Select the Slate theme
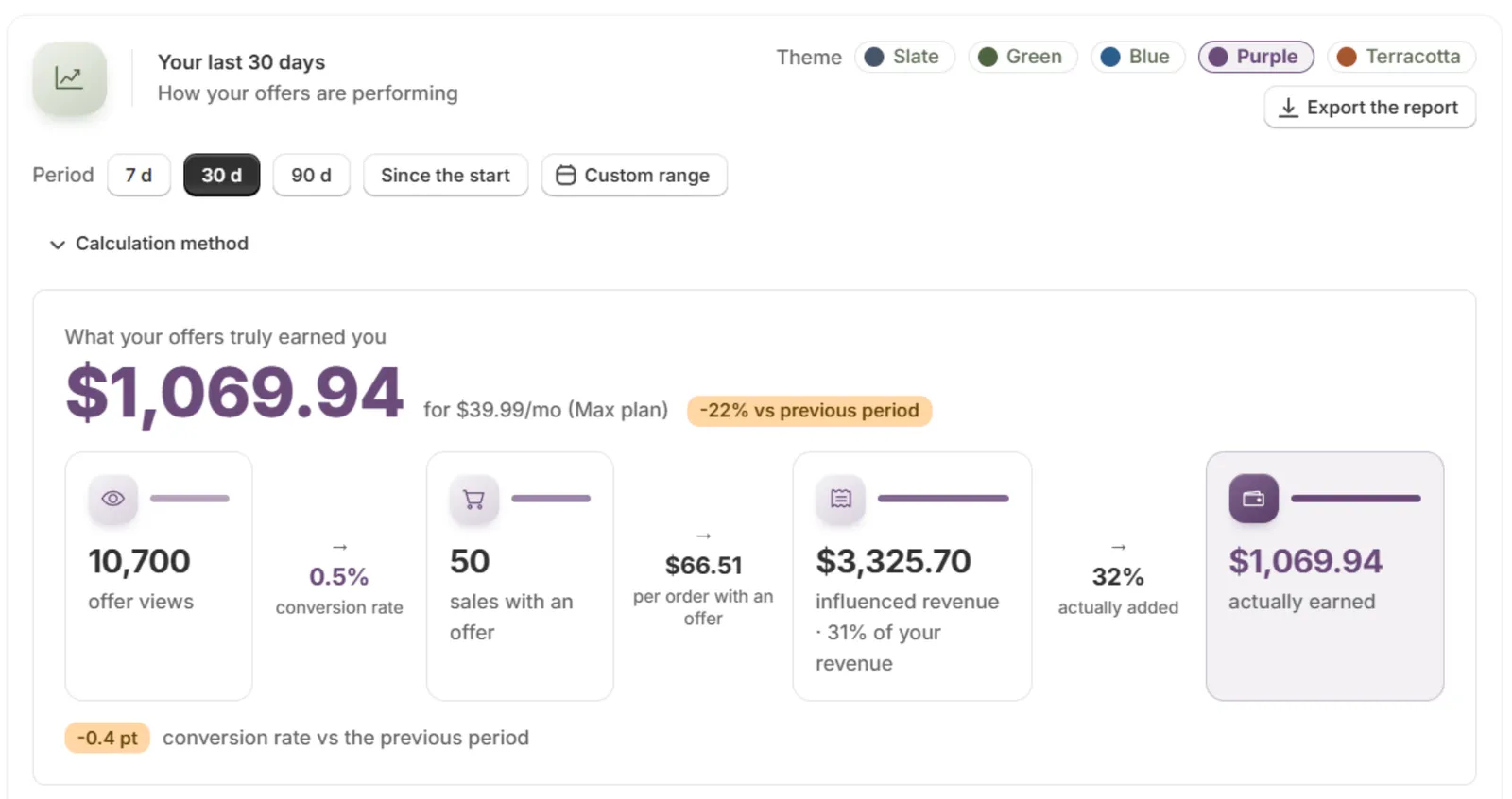The height and width of the screenshot is (799, 1512). tap(904, 57)
